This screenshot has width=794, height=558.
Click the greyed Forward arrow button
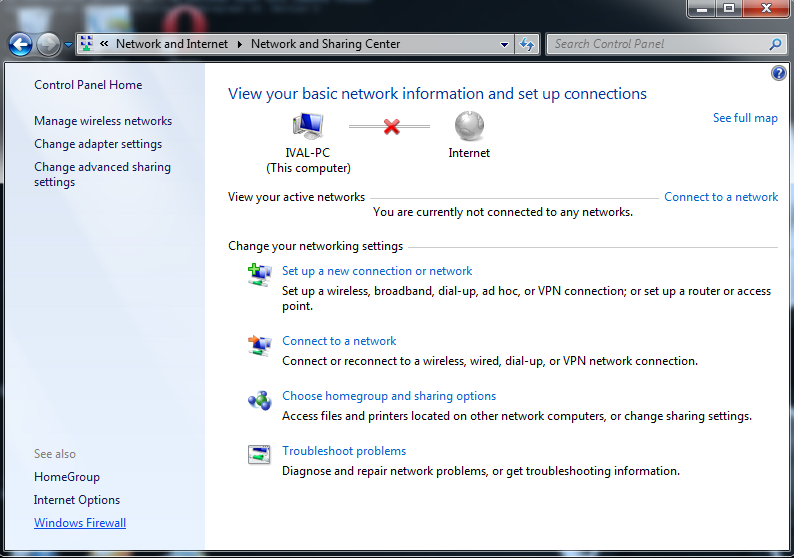[49, 45]
